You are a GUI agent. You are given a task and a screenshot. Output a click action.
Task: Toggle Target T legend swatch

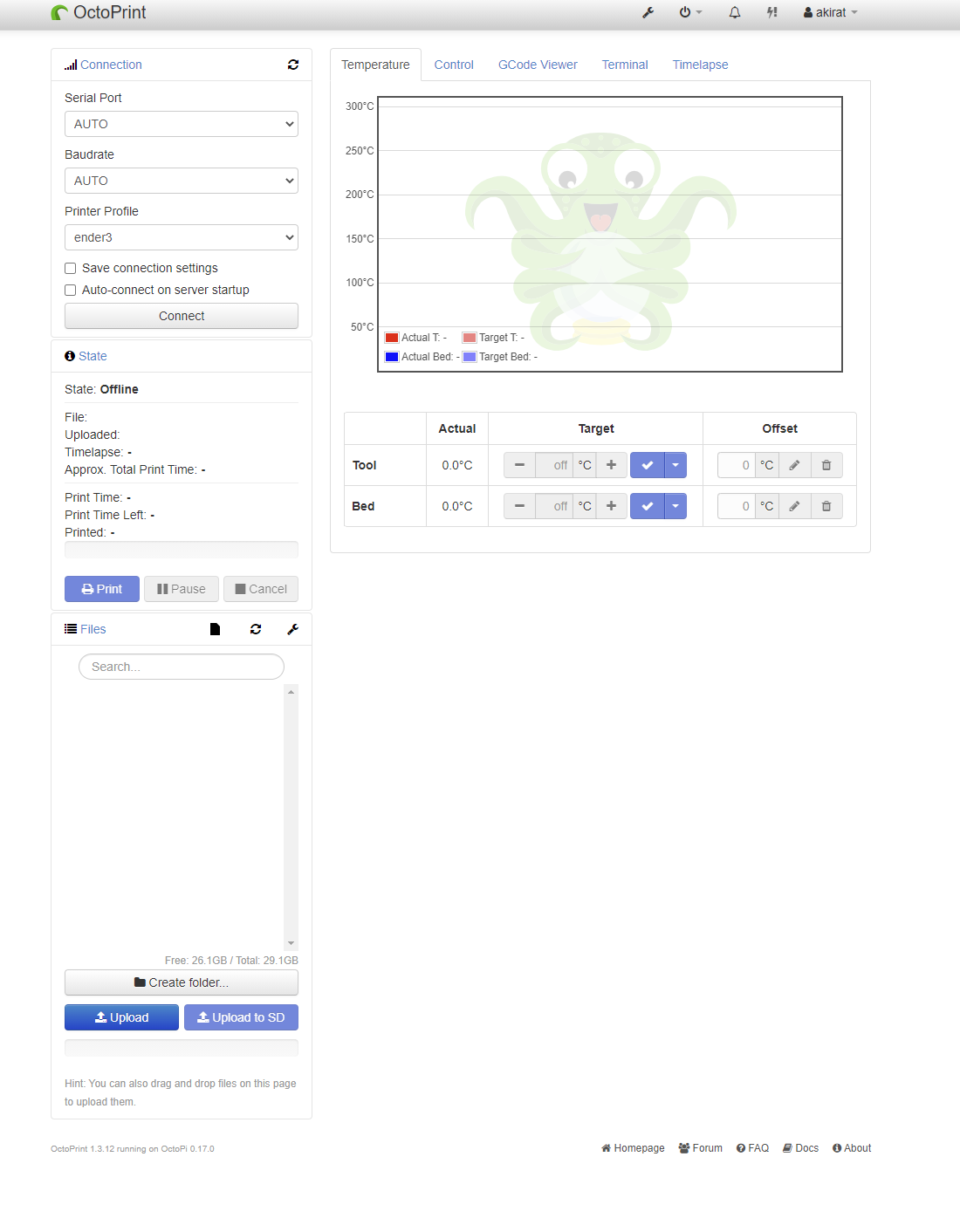pos(470,338)
